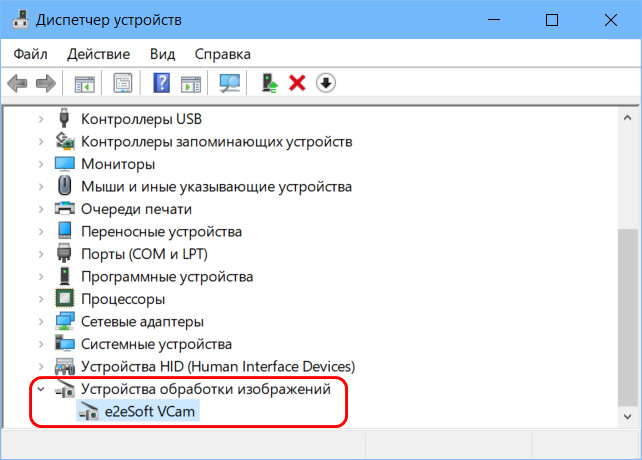642x460 pixels.
Task: Click the portable devices icon
Action: coord(65,231)
